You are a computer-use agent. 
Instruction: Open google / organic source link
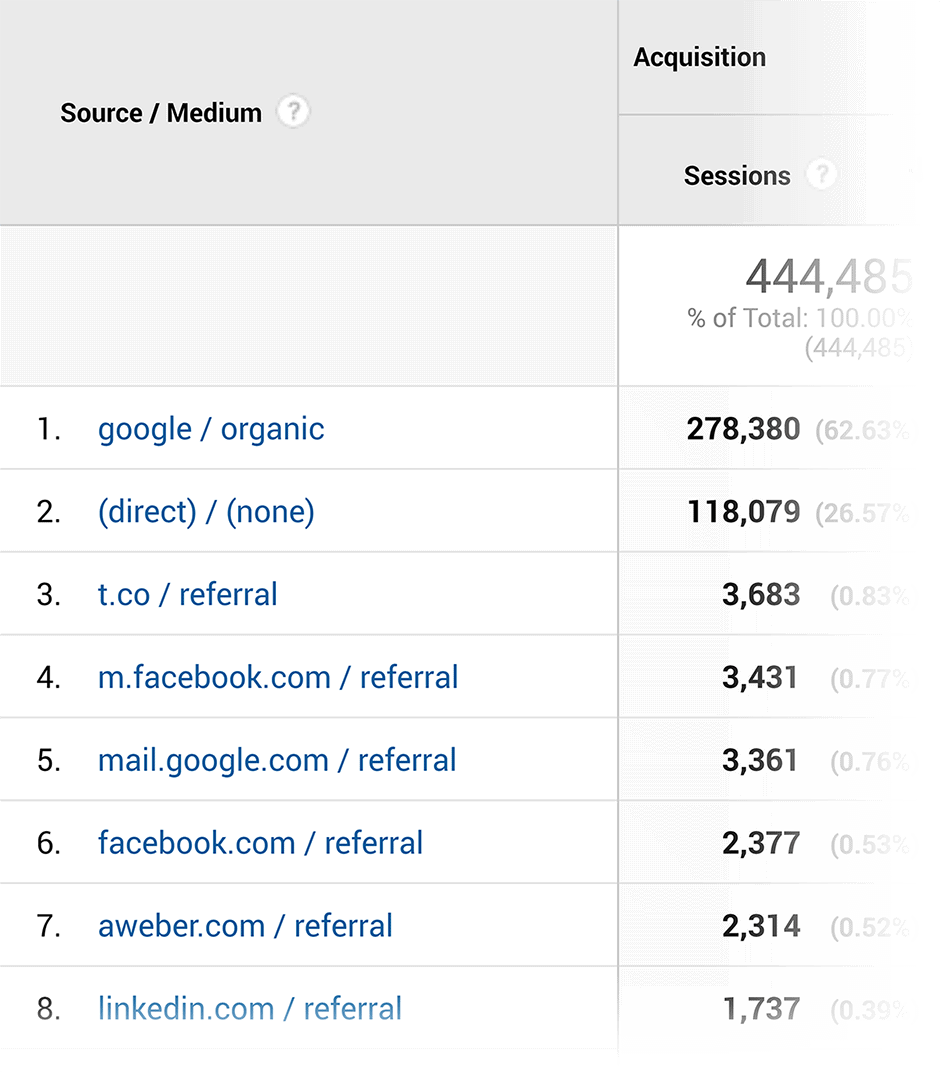coord(211,430)
